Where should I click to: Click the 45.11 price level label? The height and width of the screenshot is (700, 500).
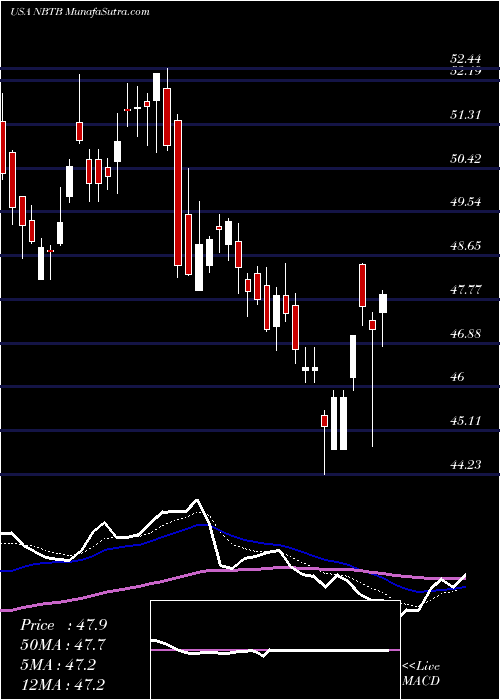point(466,421)
